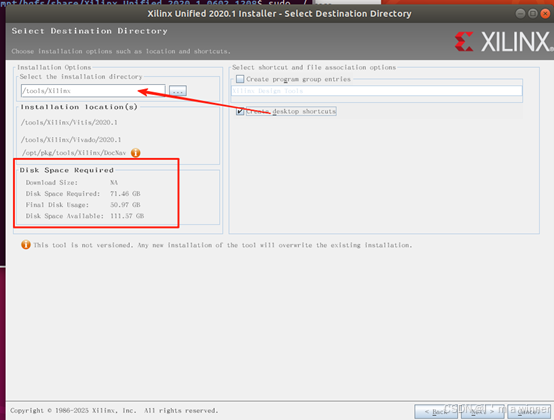Open the browse directory button
The width and height of the screenshot is (554, 420).
click(178, 91)
